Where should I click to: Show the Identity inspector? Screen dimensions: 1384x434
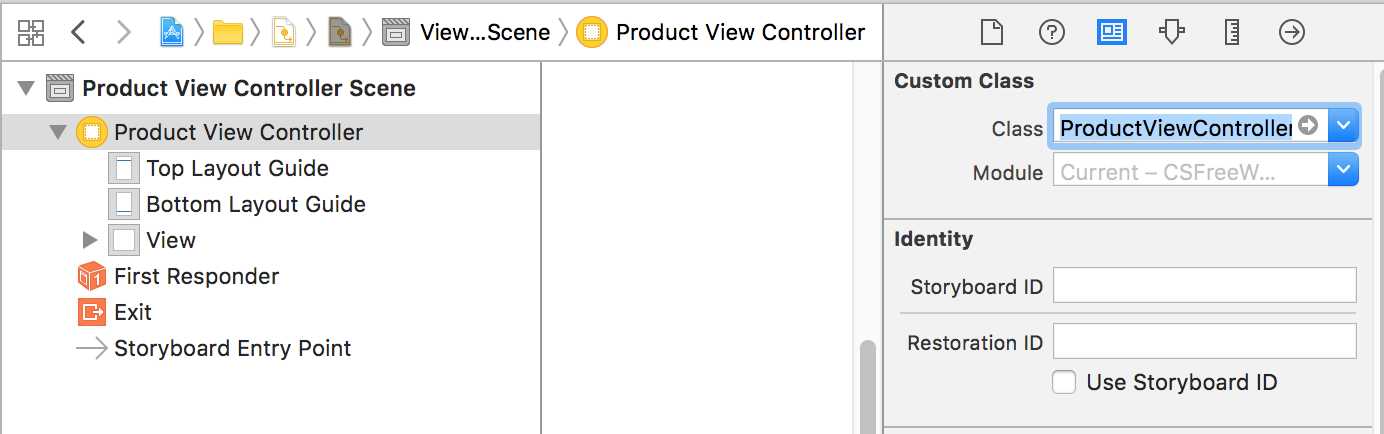pos(1111,32)
